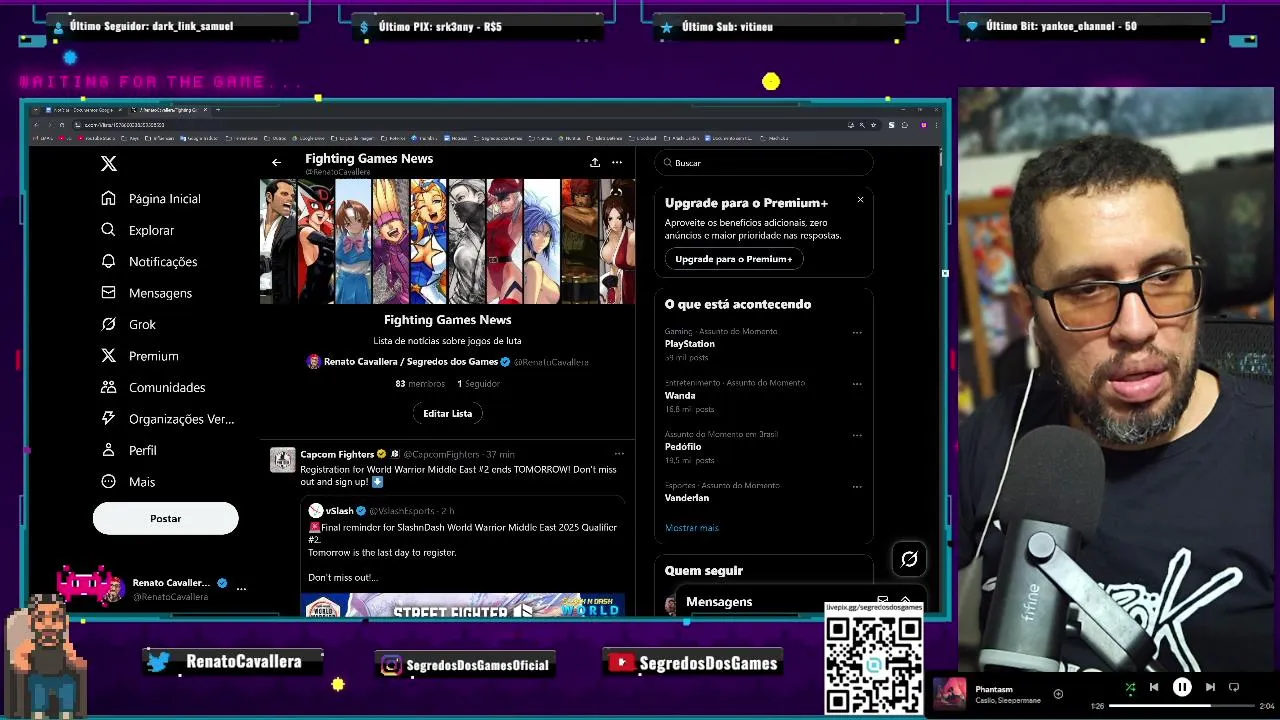The width and height of the screenshot is (1280, 720).
Task: Click the Postar button
Action: click(x=165, y=518)
